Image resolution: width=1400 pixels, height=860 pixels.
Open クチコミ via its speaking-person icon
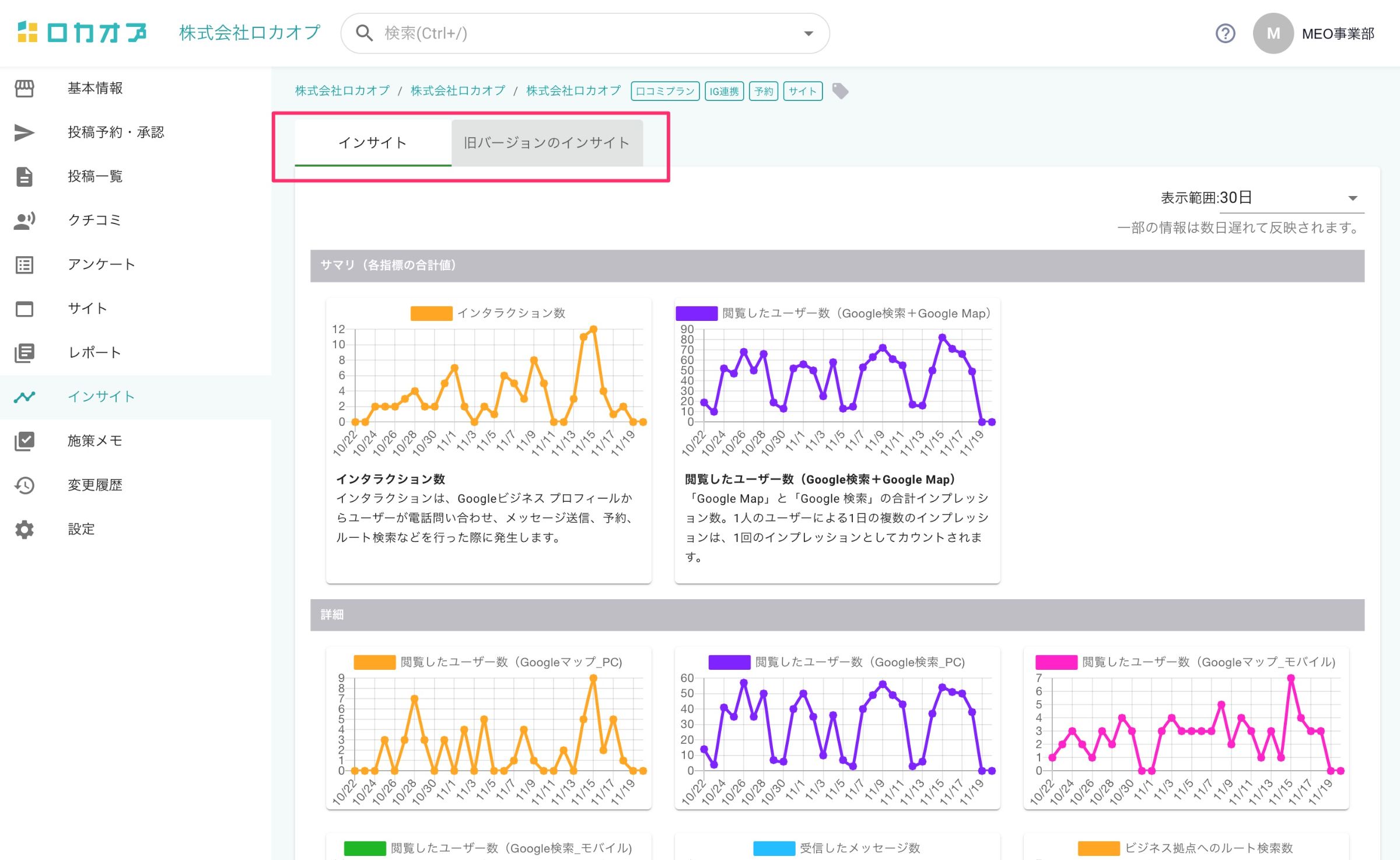[x=24, y=221]
